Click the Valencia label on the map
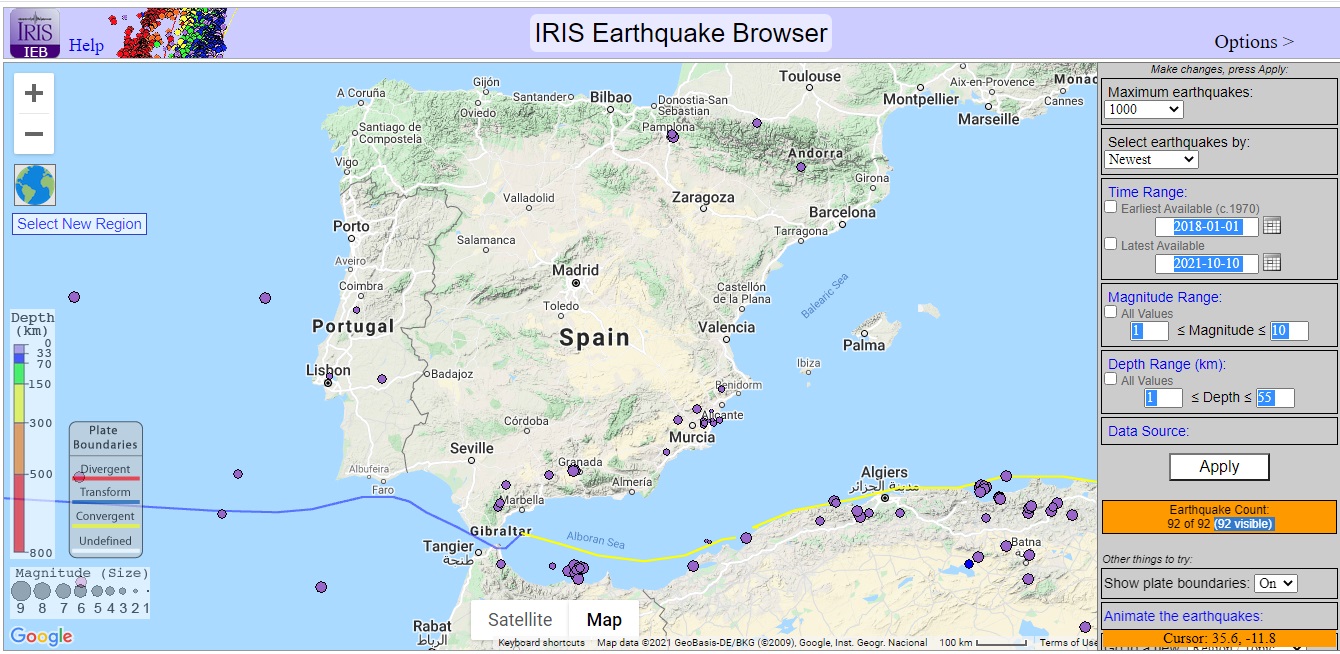This screenshot has width=1340, height=654. click(727, 327)
